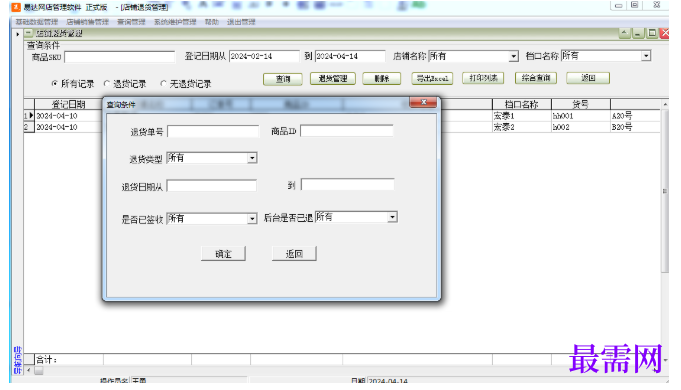Select the 所有记录 radio button
The height and width of the screenshot is (390, 681).
click(x=55, y=83)
